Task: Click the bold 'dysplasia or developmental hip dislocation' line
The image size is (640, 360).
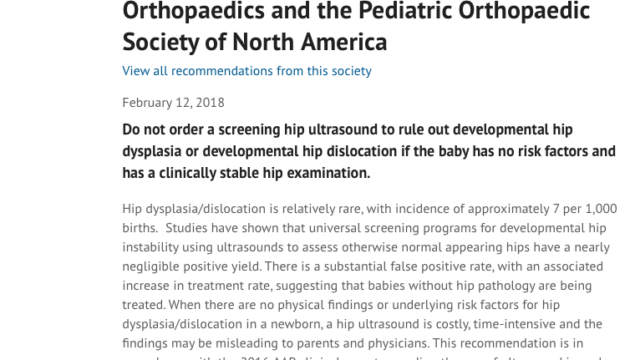Action: click(369, 151)
